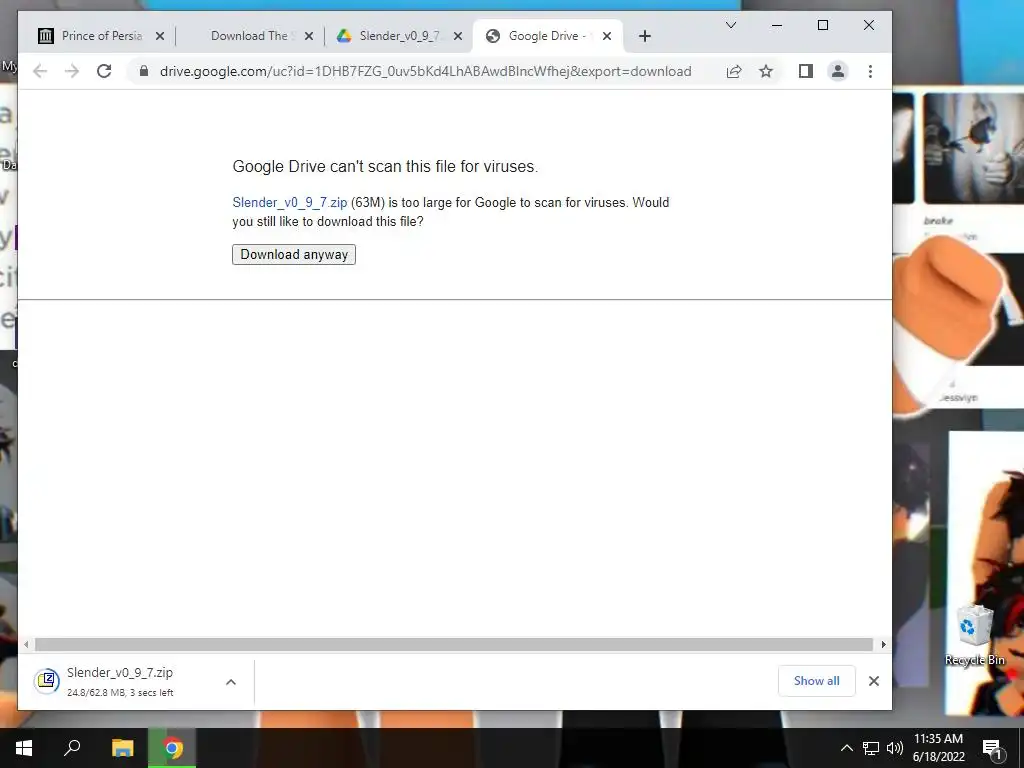Image resolution: width=1024 pixels, height=768 pixels.
Task: Go back to previous page
Action: (40, 71)
